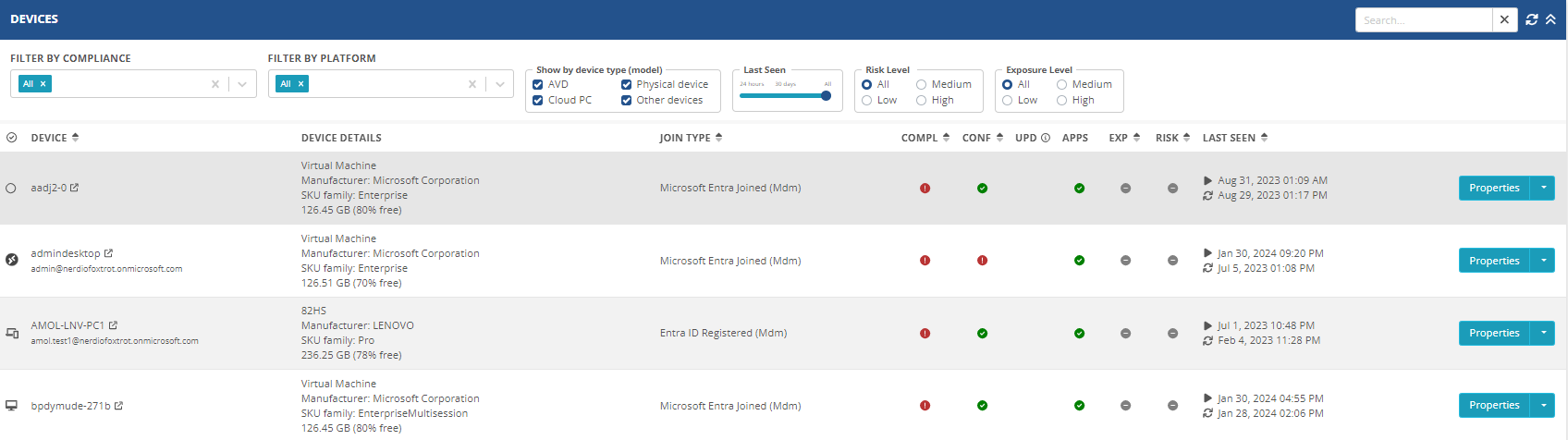Select High risk level radio button
The width and height of the screenshot is (1568, 440).
(921, 101)
